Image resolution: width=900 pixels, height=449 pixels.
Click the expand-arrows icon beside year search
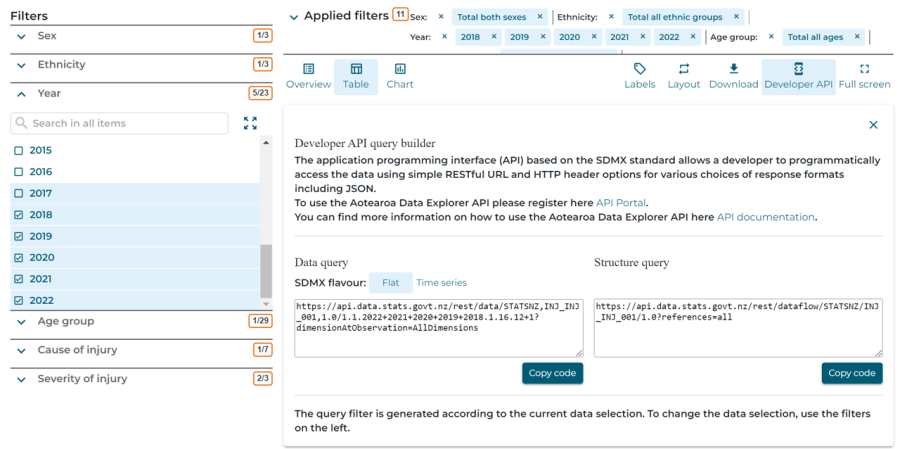pyautogui.click(x=250, y=123)
